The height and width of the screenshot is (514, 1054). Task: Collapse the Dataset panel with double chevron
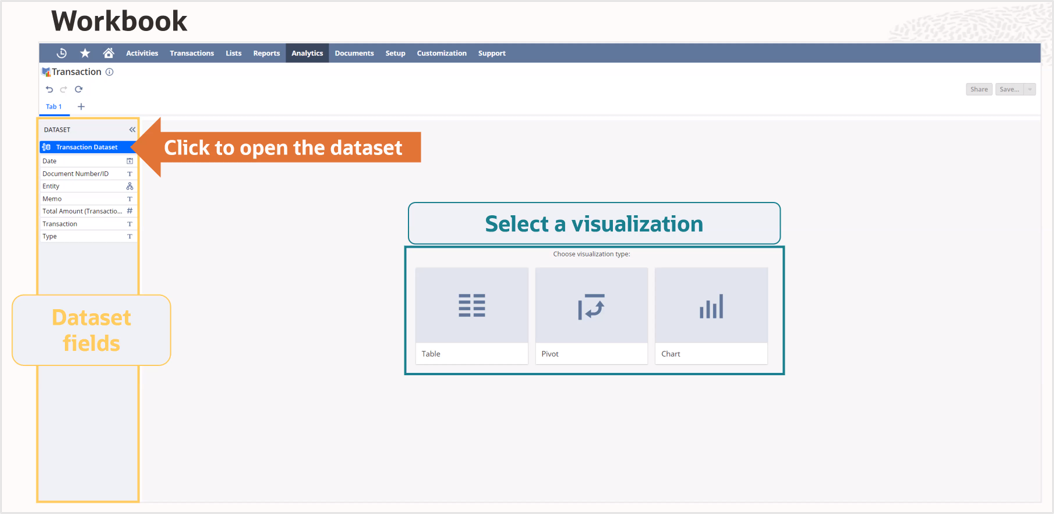[x=132, y=129]
